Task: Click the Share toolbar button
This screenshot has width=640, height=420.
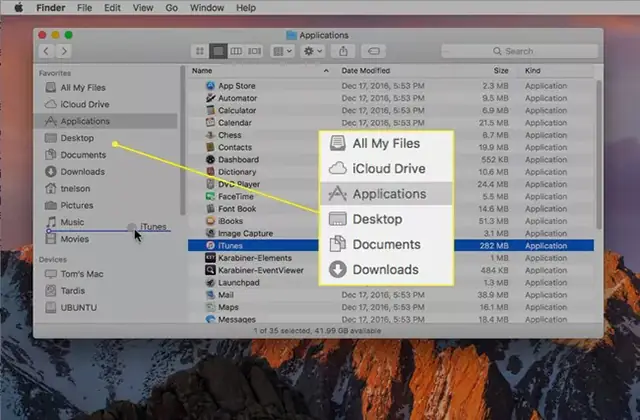Action: 343,51
